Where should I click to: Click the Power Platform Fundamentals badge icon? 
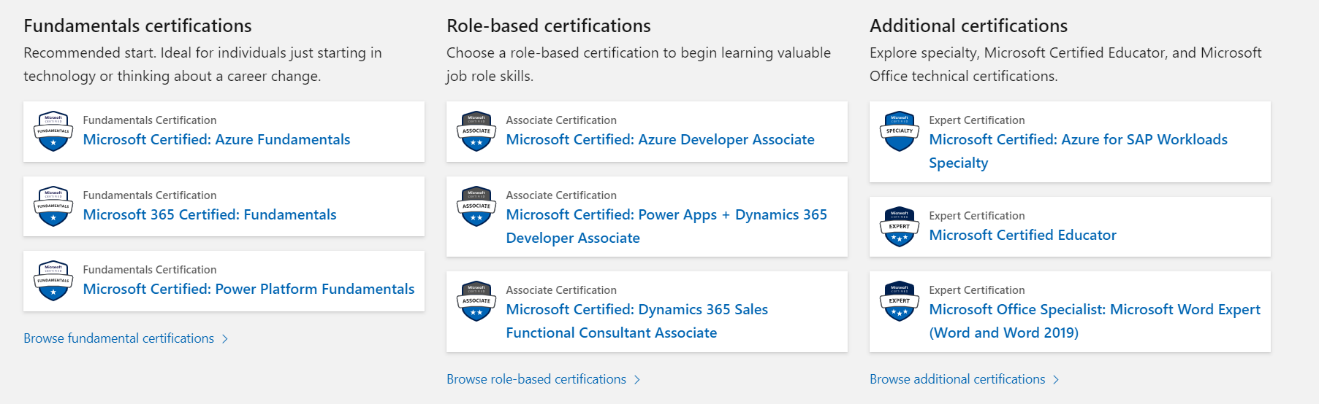tap(53, 281)
